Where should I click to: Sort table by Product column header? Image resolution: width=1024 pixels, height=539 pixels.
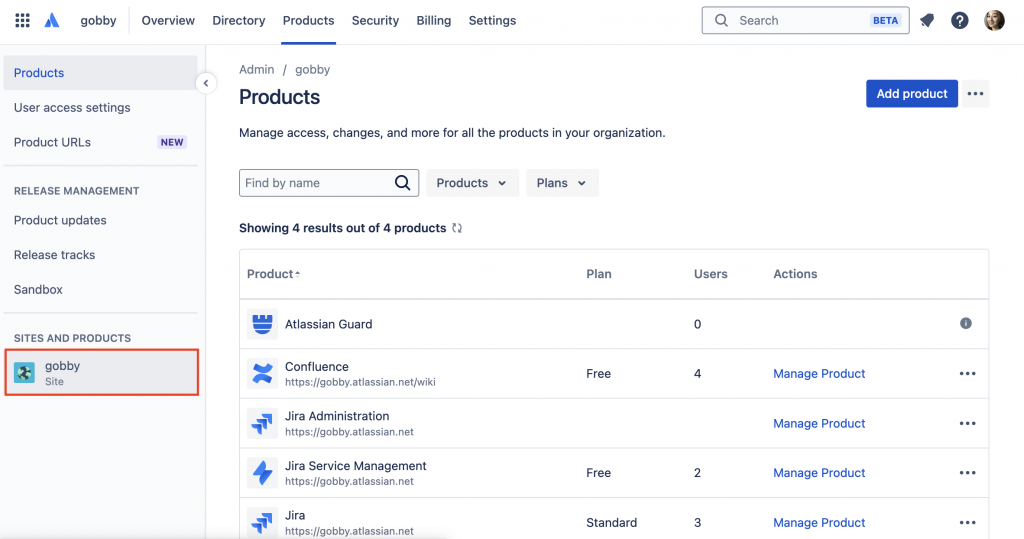coord(273,274)
